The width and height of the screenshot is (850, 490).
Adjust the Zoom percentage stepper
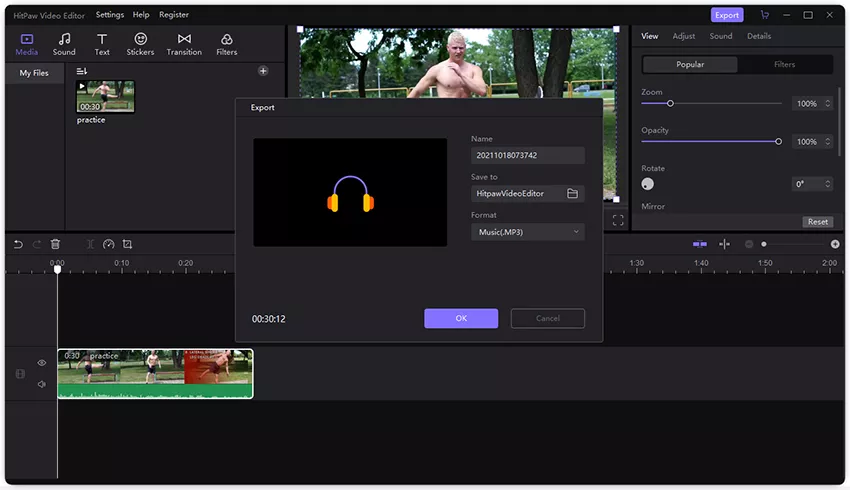[827, 104]
